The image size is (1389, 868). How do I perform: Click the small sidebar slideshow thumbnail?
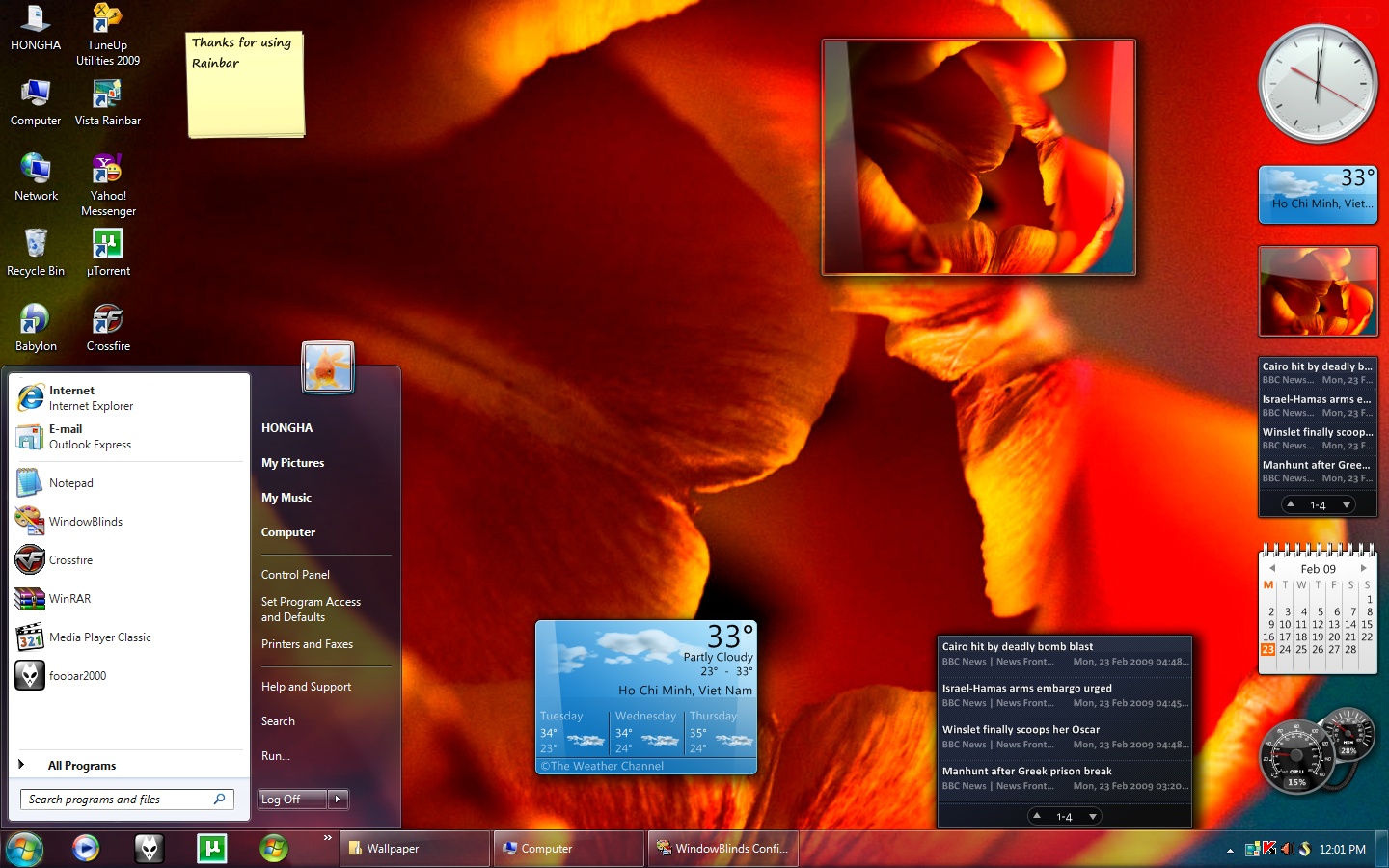click(1318, 290)
